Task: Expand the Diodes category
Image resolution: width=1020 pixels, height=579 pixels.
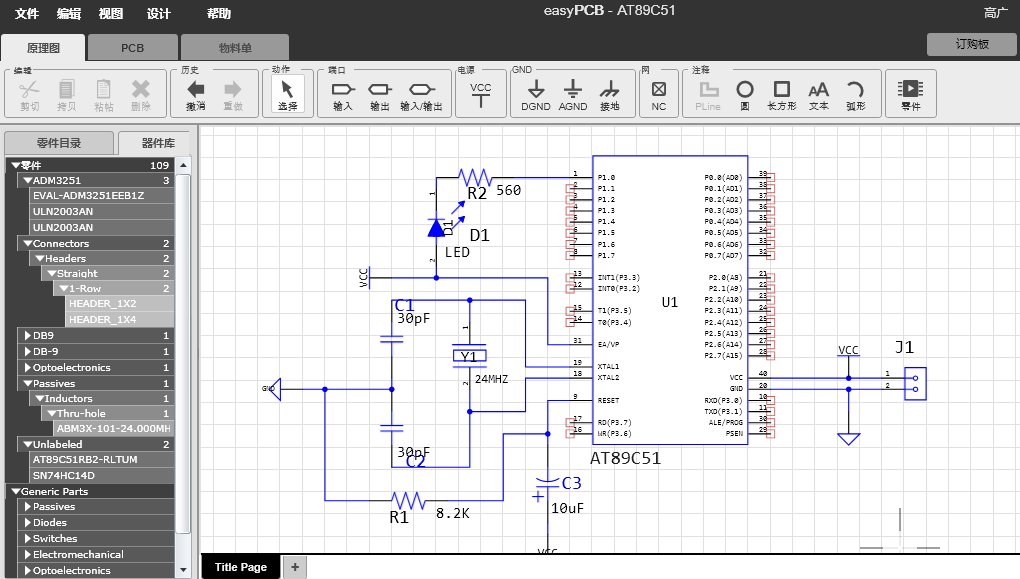Action: tap(27, 522)
